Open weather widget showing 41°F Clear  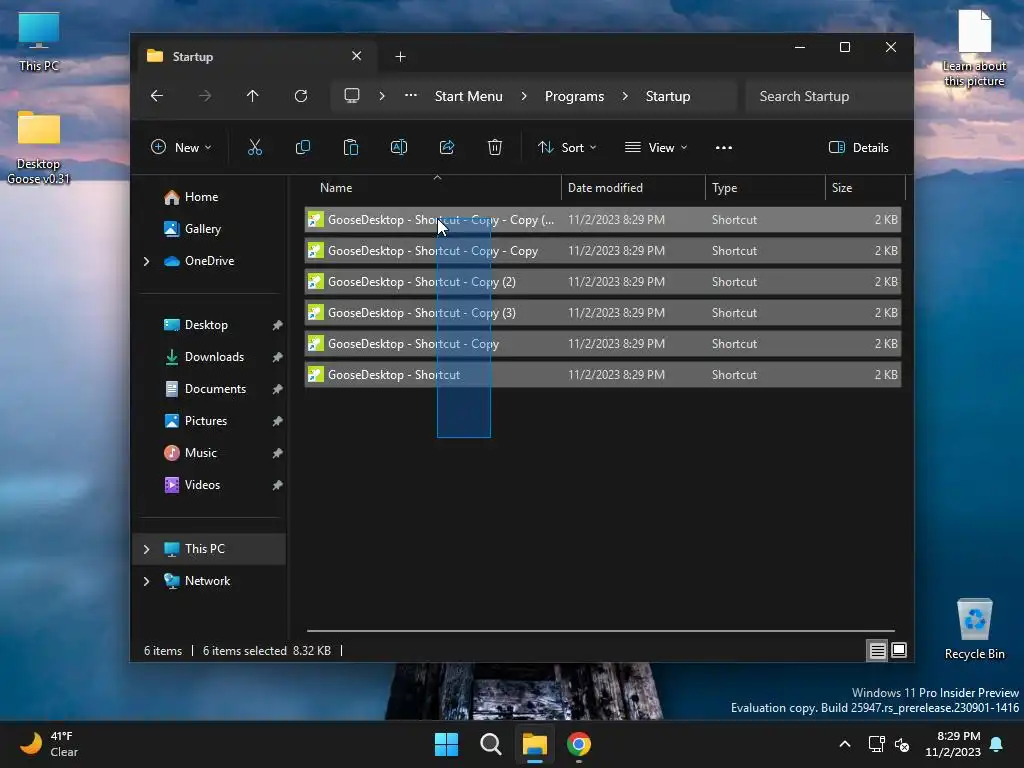click(x=50, y=744)
